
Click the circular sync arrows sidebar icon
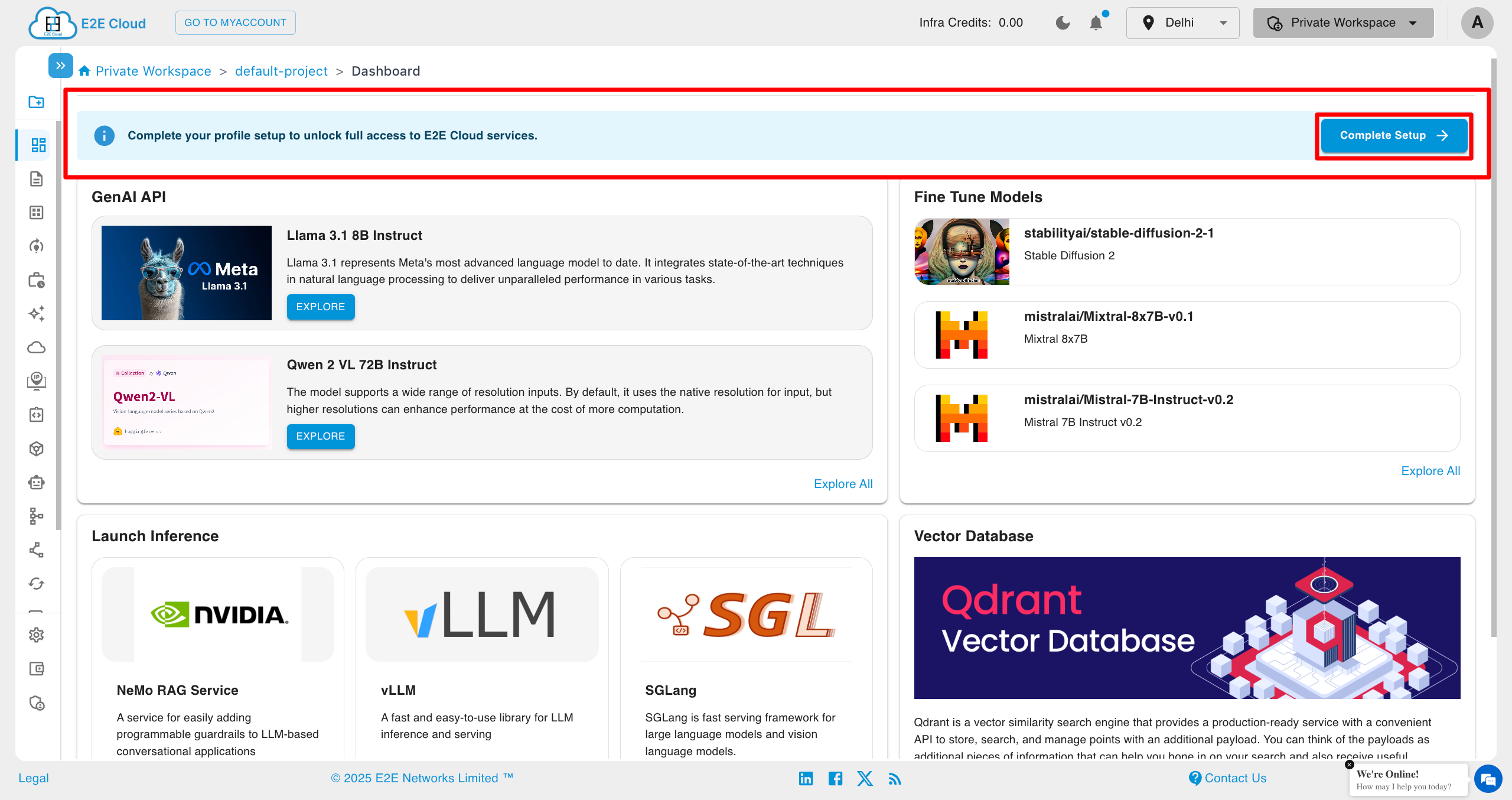tap(37, 584)
